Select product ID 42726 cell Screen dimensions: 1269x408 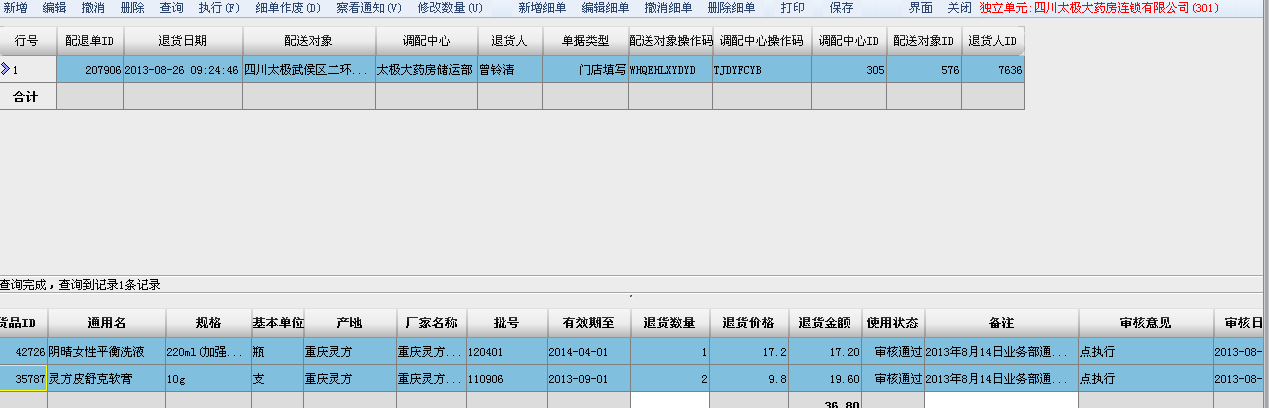click(24, 352)
